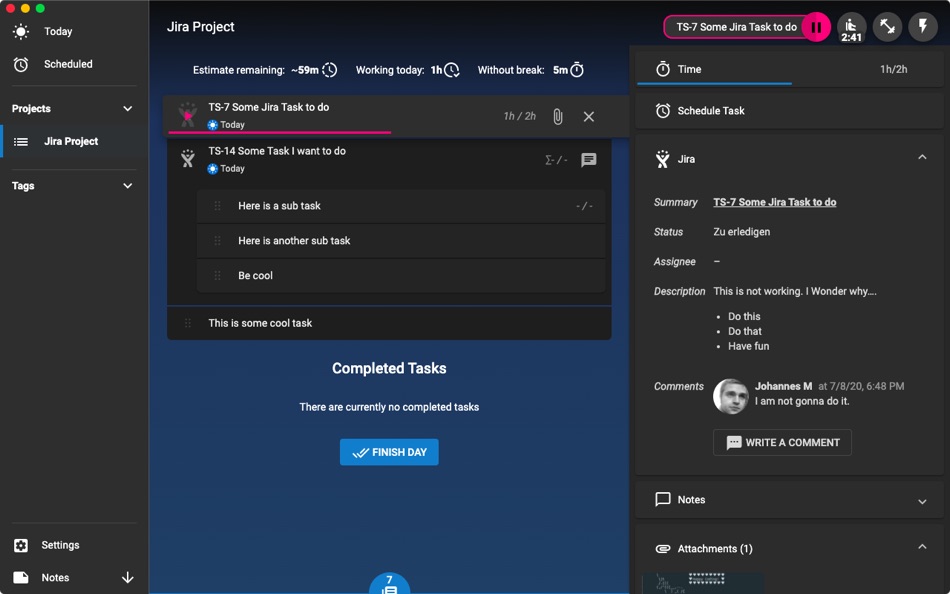Toggle focus mode with the arrows icon
Image resolution: width=950 pixels, height=594 pixels.
pyautogui.click(x=887, y=27)
